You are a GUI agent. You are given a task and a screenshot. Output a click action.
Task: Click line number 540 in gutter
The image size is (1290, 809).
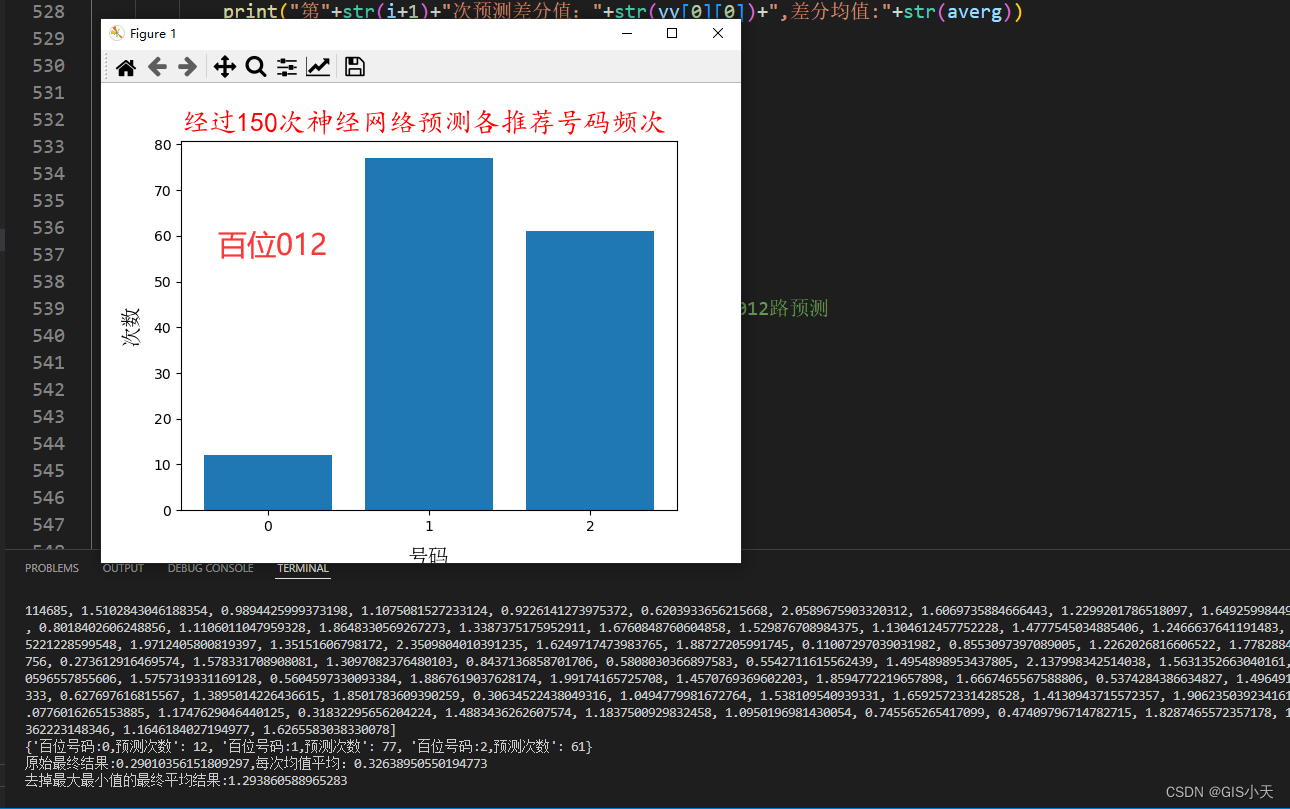click(49, 335)
